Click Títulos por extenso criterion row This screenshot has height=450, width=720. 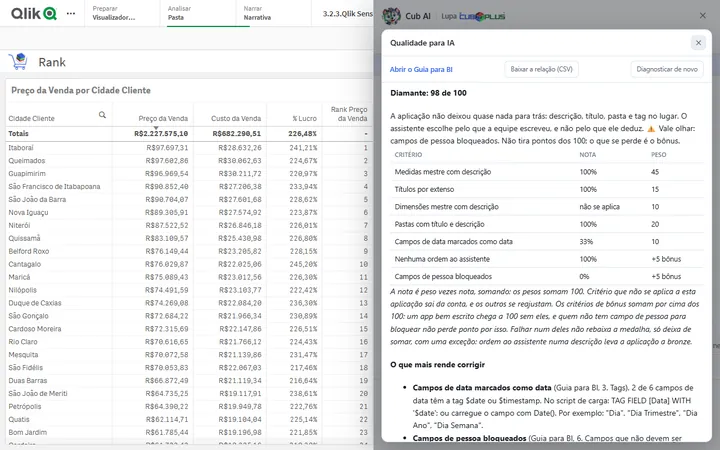pos(546,189)
